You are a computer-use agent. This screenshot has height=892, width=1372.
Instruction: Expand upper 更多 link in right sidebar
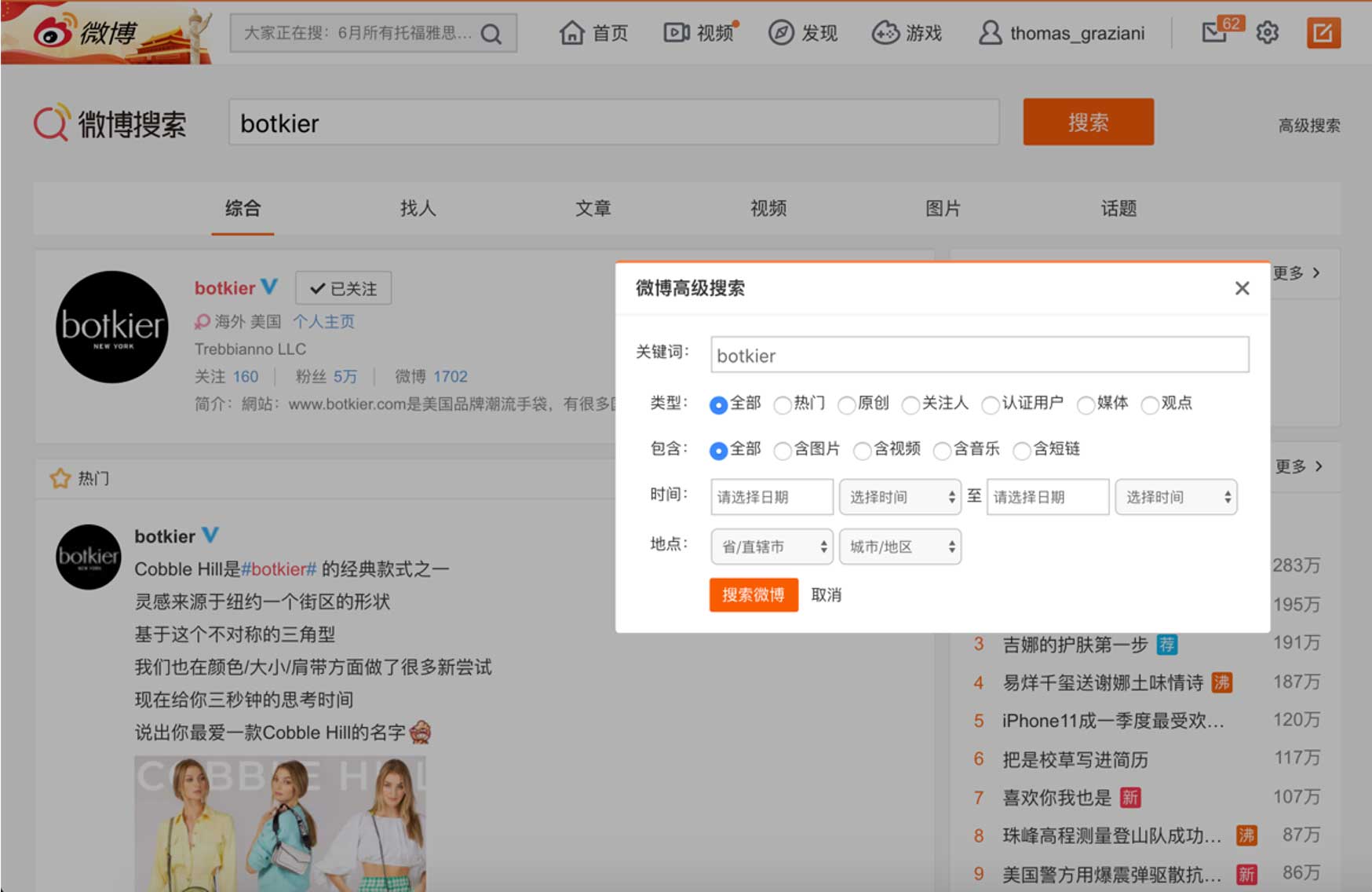[x=1297, y=272]
